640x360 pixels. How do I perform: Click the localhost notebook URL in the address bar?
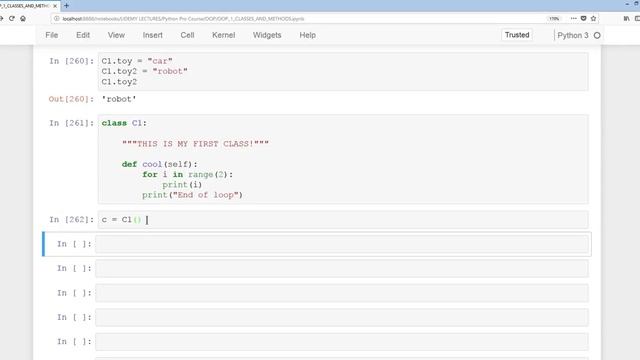[x=183, y=19]
